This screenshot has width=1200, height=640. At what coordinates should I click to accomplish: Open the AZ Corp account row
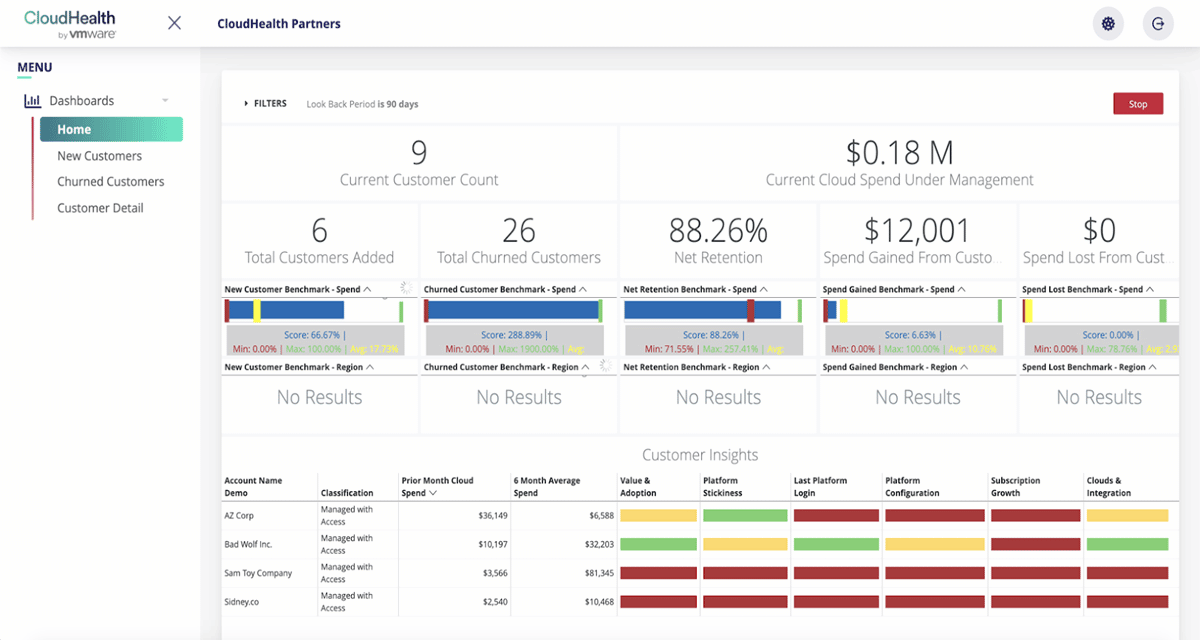(696, 516)
